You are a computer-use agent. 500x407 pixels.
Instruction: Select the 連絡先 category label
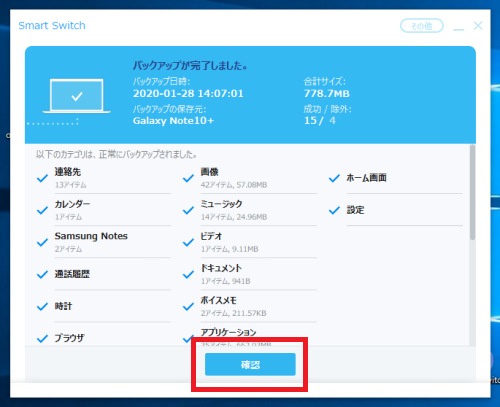point(68,172)
